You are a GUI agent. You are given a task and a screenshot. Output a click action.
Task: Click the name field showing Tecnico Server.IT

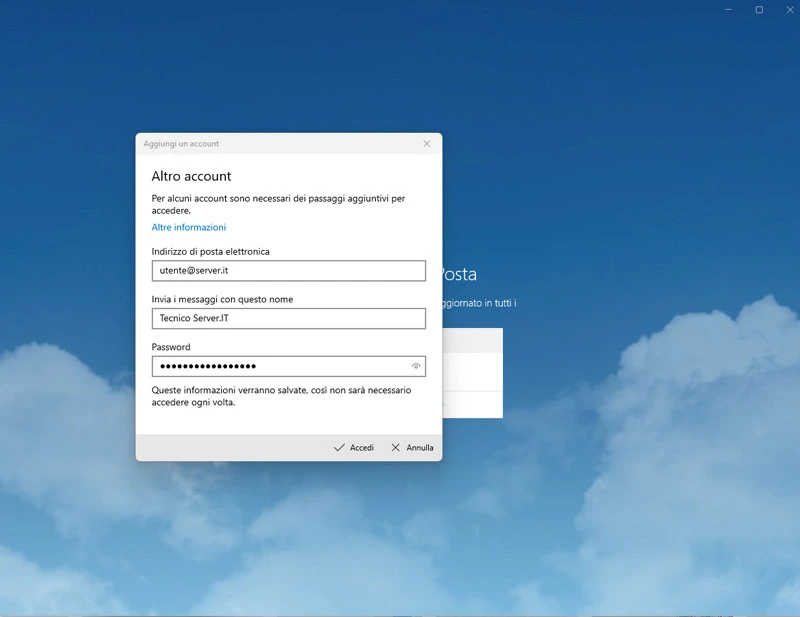click(x=287, y=318)
